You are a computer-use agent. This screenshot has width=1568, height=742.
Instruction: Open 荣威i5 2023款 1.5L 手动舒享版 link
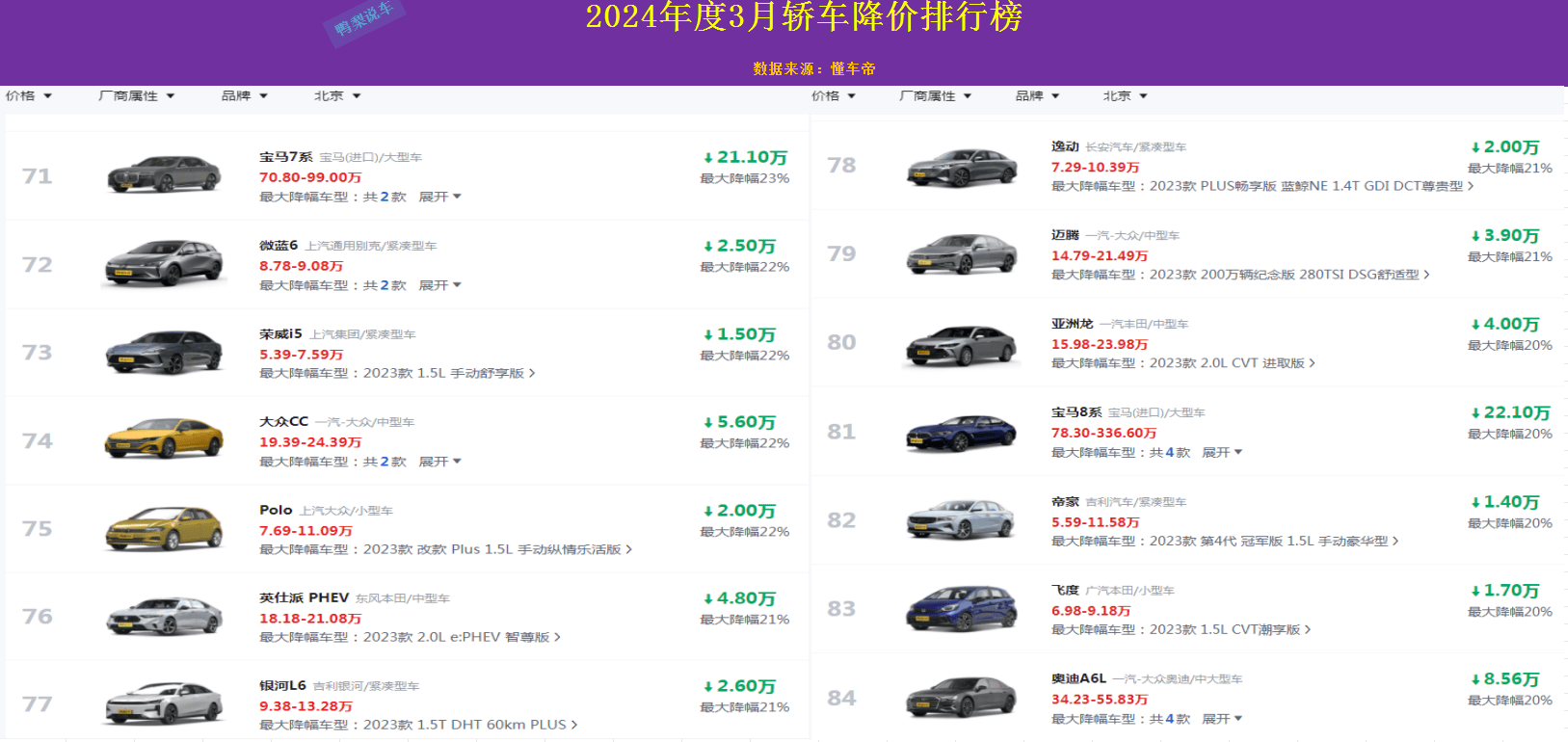[449, 373]
